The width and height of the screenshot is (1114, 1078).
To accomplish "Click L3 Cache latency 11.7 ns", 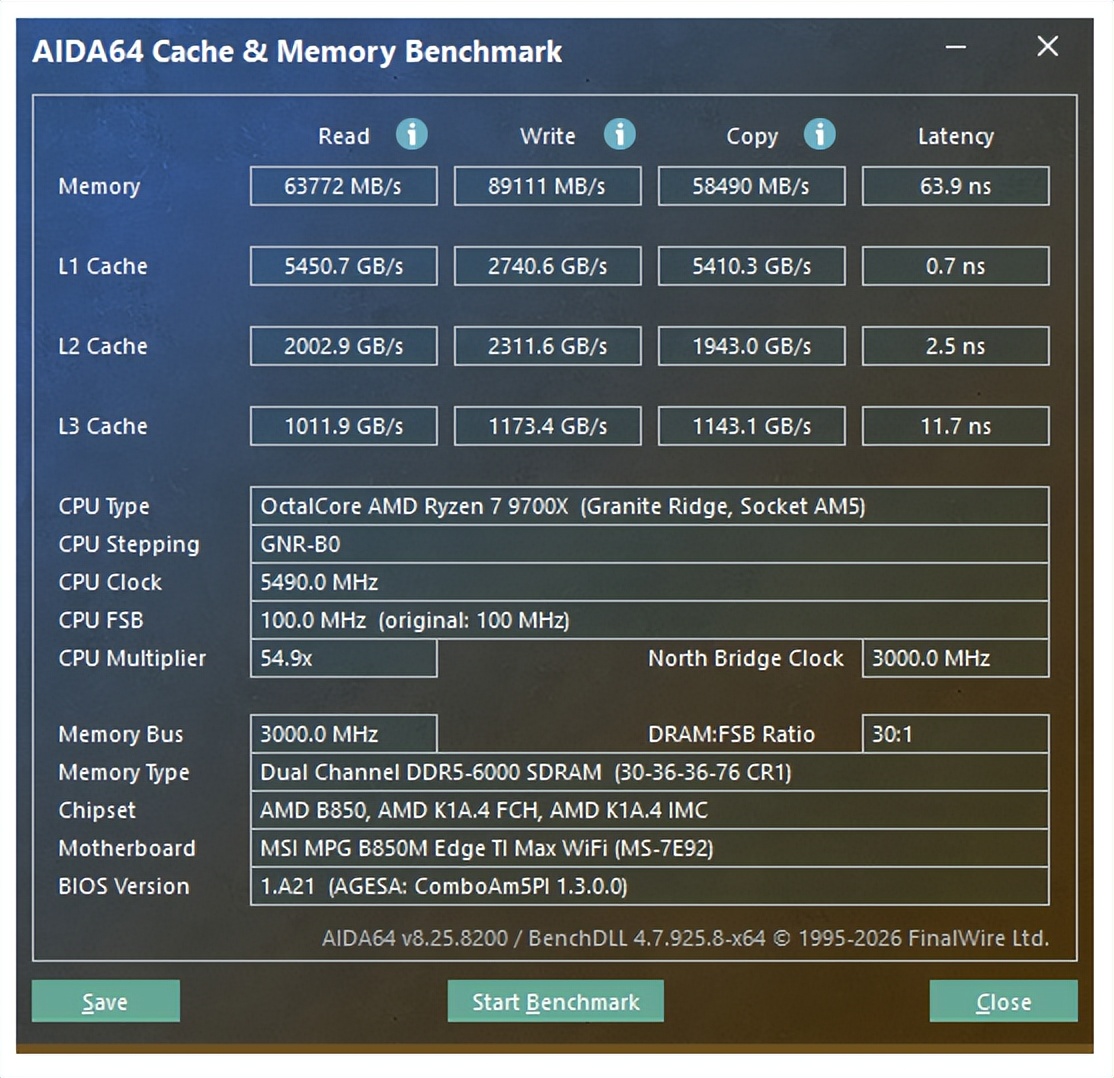I will (x=956, y=426).
